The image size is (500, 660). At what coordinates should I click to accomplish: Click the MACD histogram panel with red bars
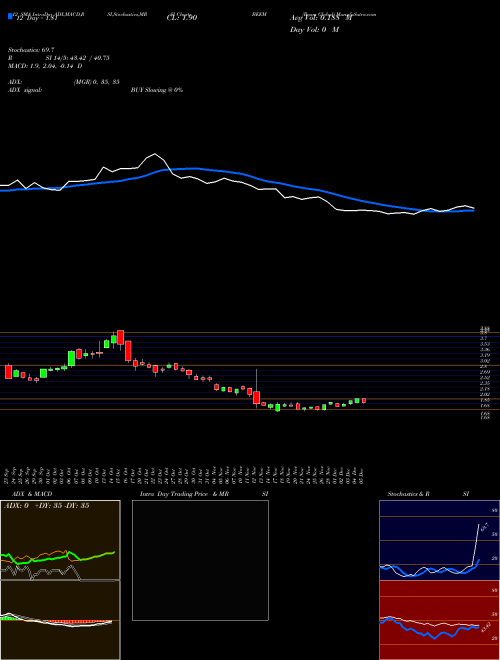coord(60,620)
